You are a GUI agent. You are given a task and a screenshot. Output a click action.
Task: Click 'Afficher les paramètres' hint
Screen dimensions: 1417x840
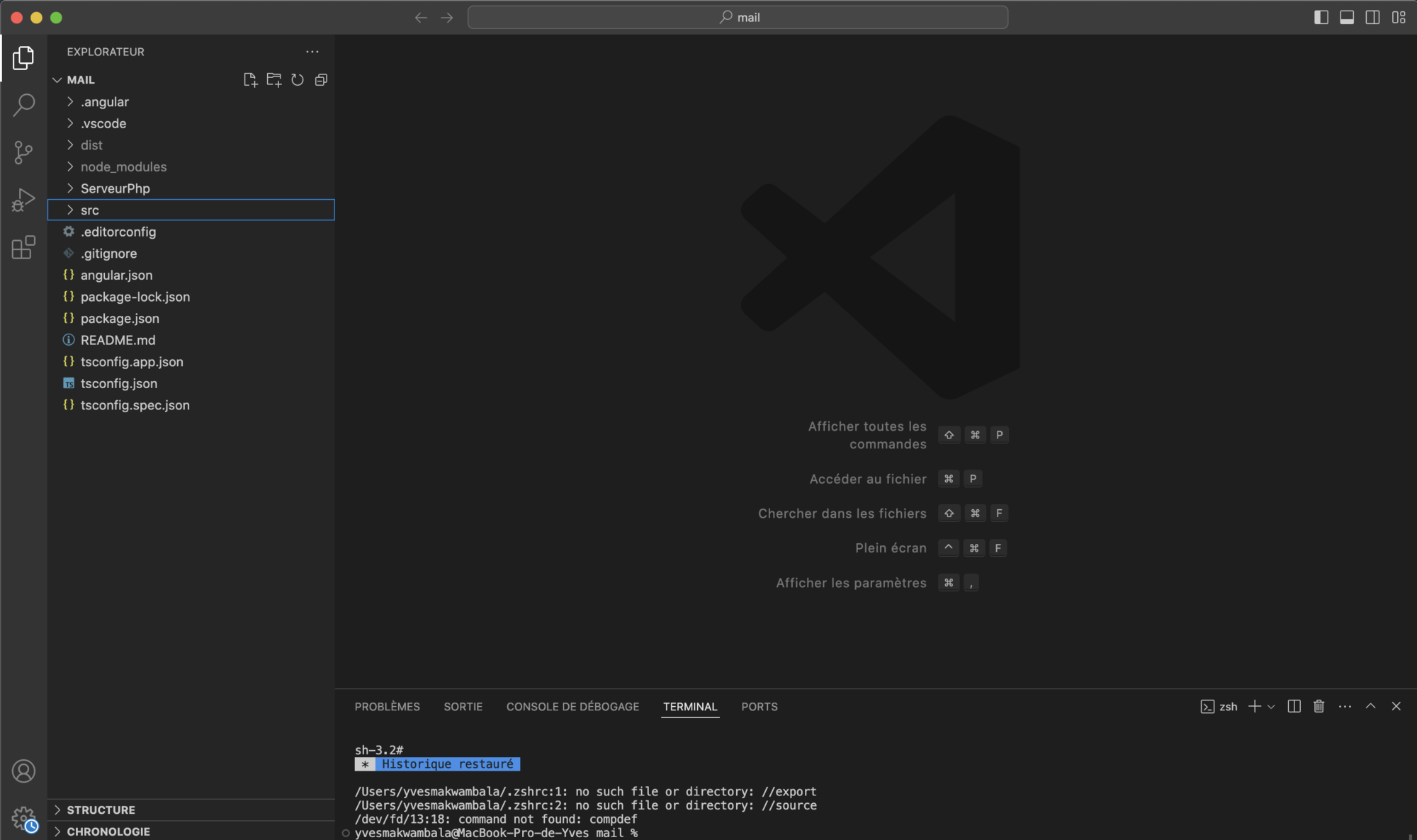[851, 583]
